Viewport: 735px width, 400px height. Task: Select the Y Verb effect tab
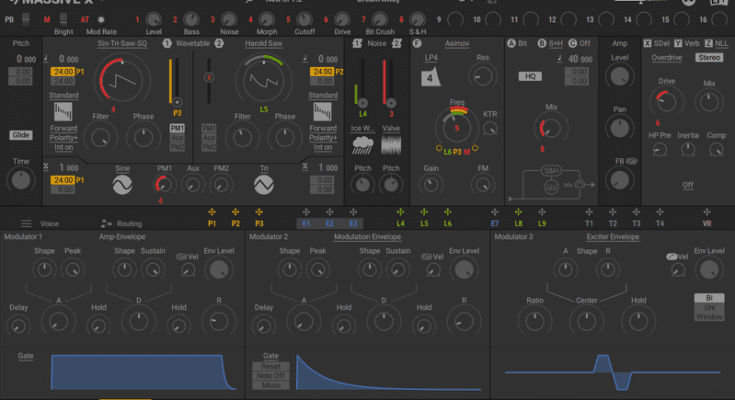[x=684, y=44]
